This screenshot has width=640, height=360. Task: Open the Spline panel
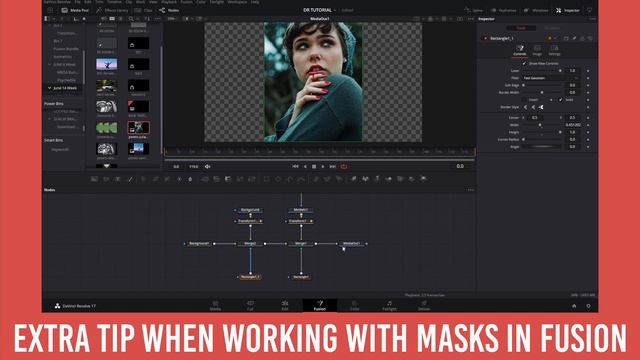473,10
